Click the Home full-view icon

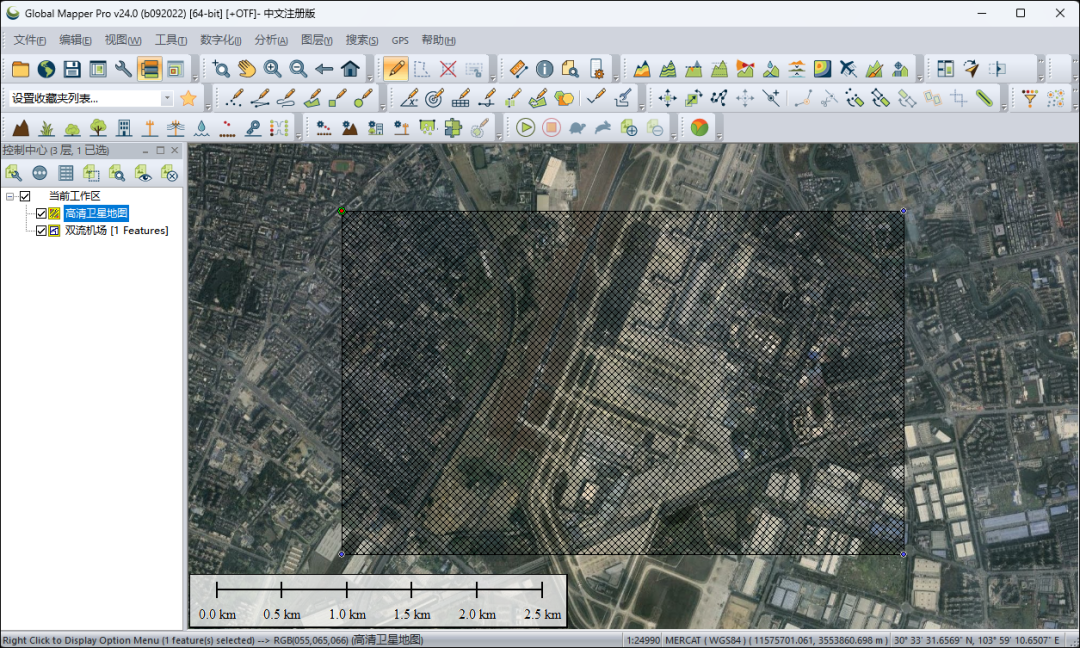tap(350, 69)
